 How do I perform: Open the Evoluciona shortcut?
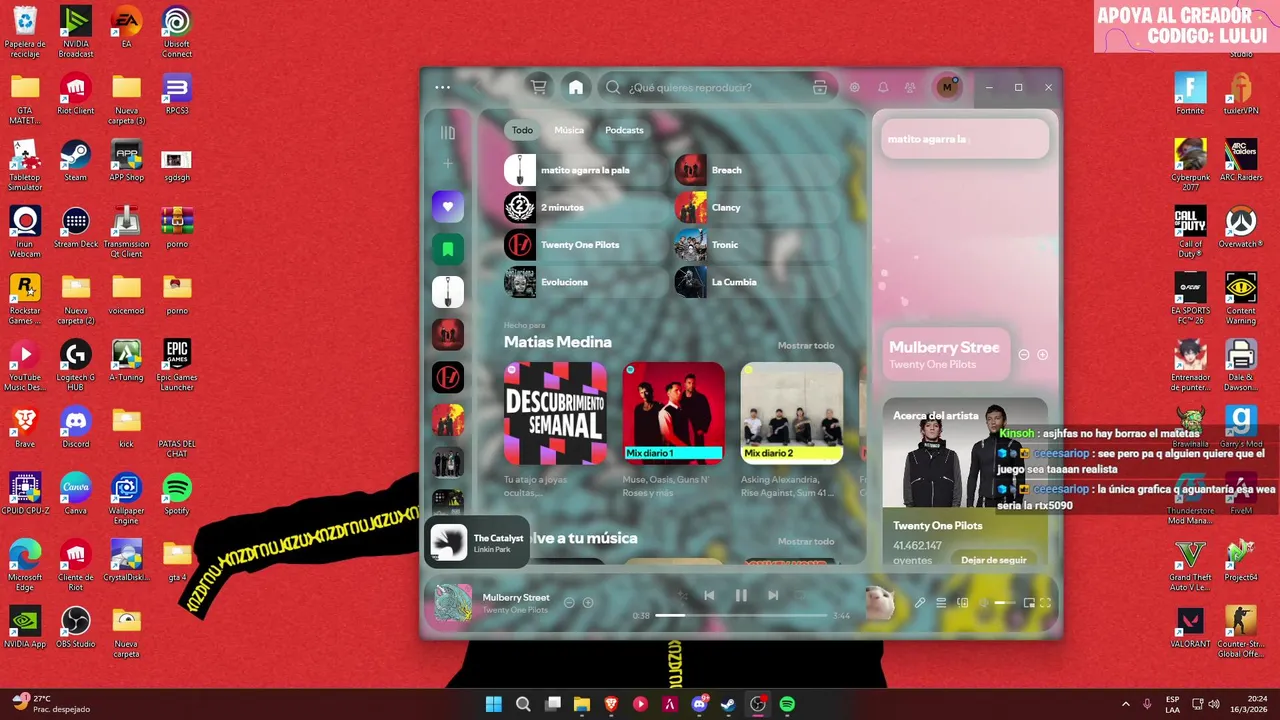coord(585,282)
